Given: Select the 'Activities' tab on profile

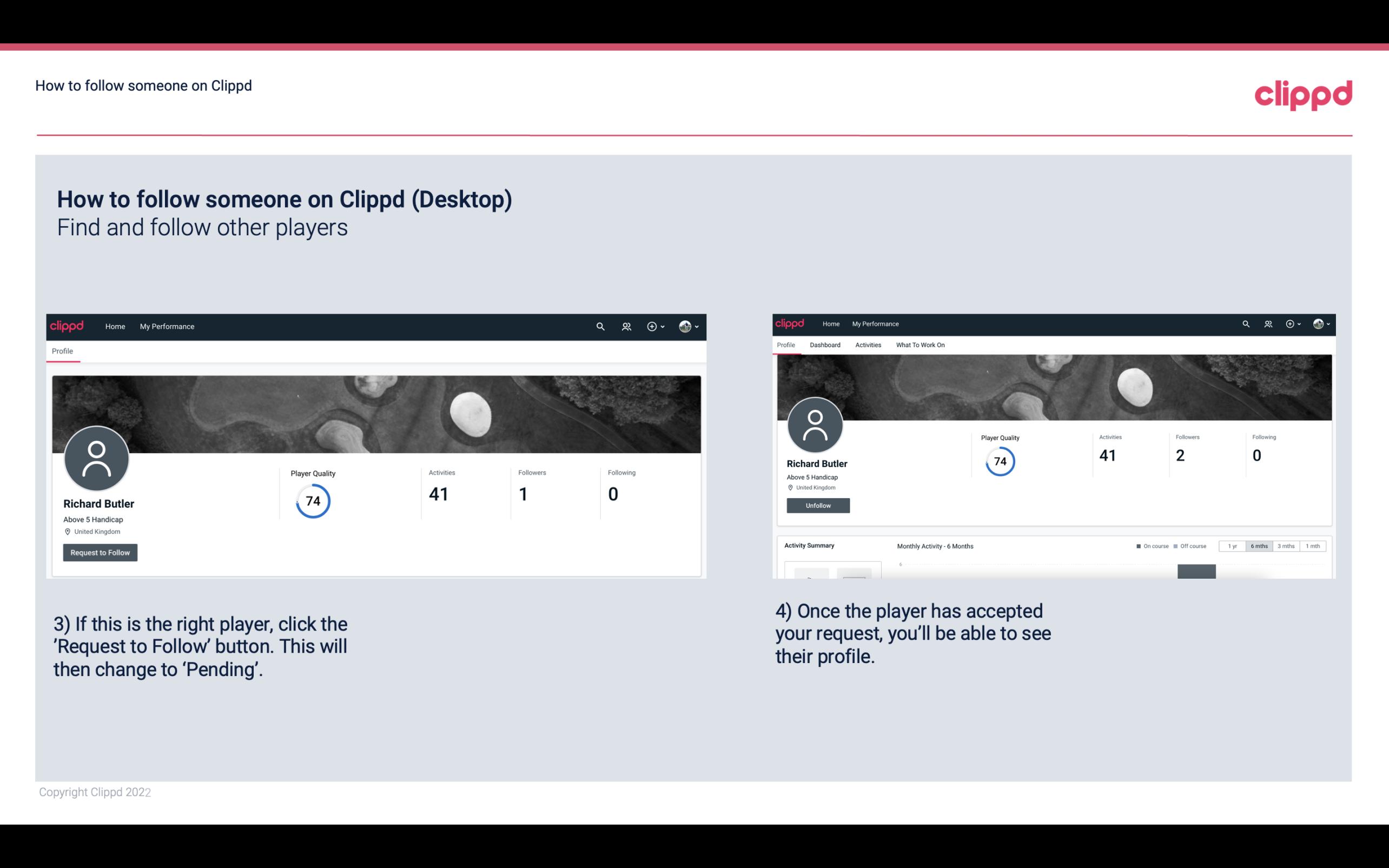Looking at the screenshot, I should [866, 345].
